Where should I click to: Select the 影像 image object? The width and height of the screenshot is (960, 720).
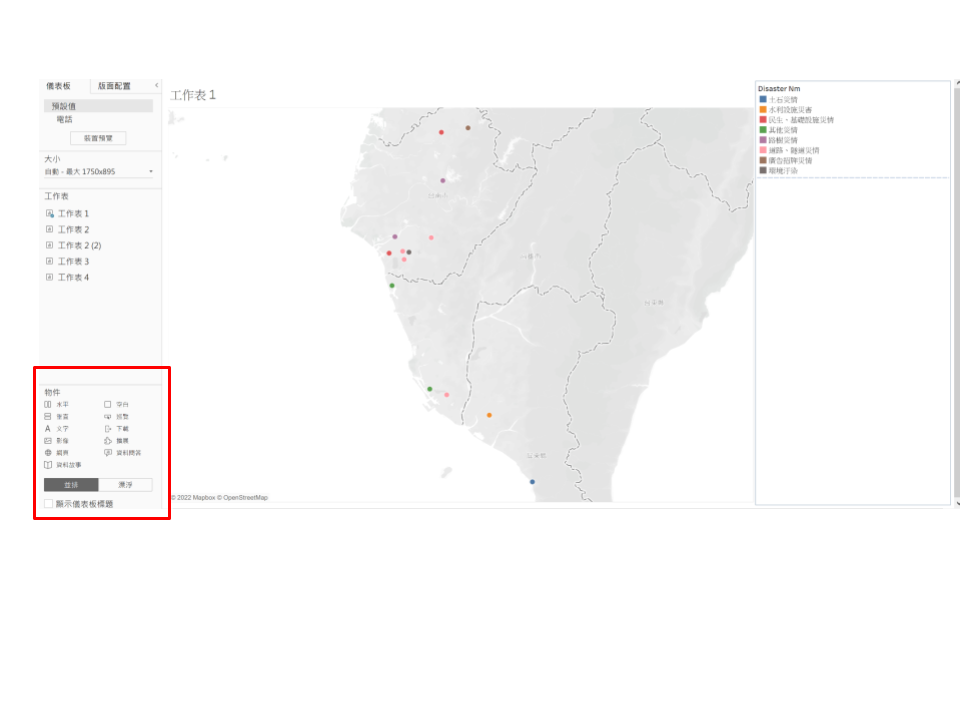tap(56, 441)
